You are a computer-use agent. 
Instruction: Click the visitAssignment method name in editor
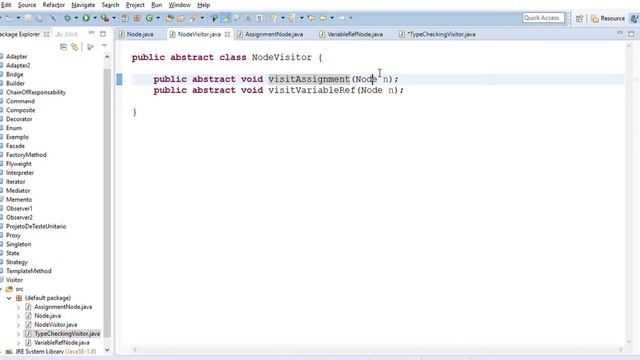(309, 79)
